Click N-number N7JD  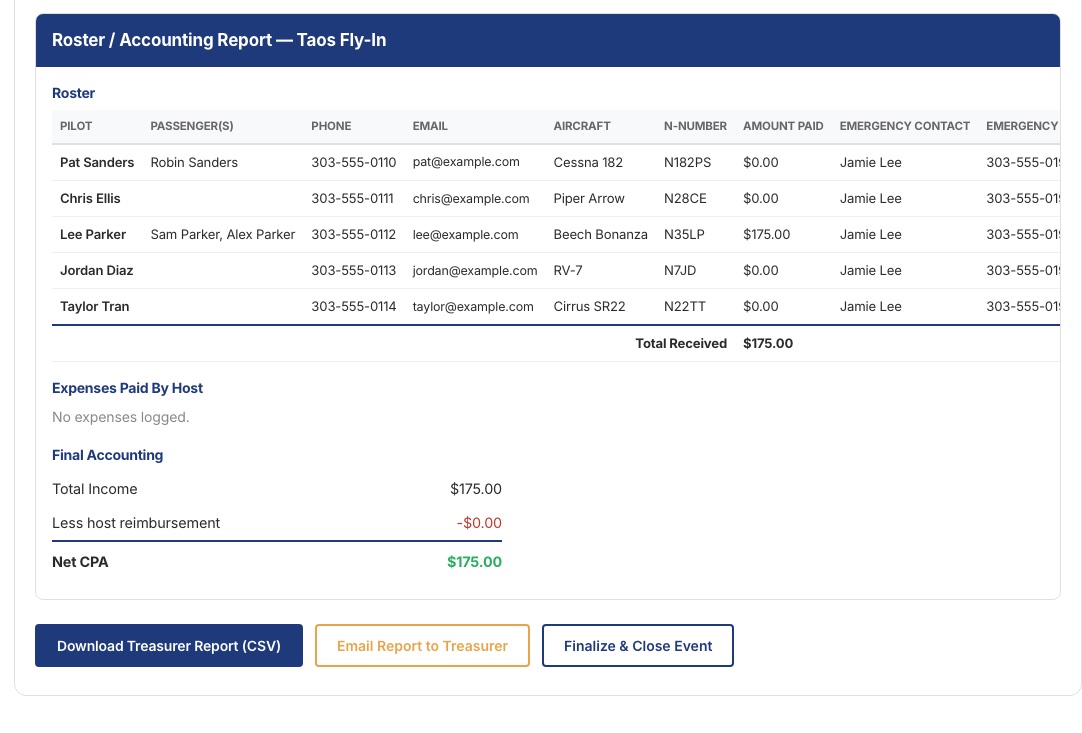[680, 270]
